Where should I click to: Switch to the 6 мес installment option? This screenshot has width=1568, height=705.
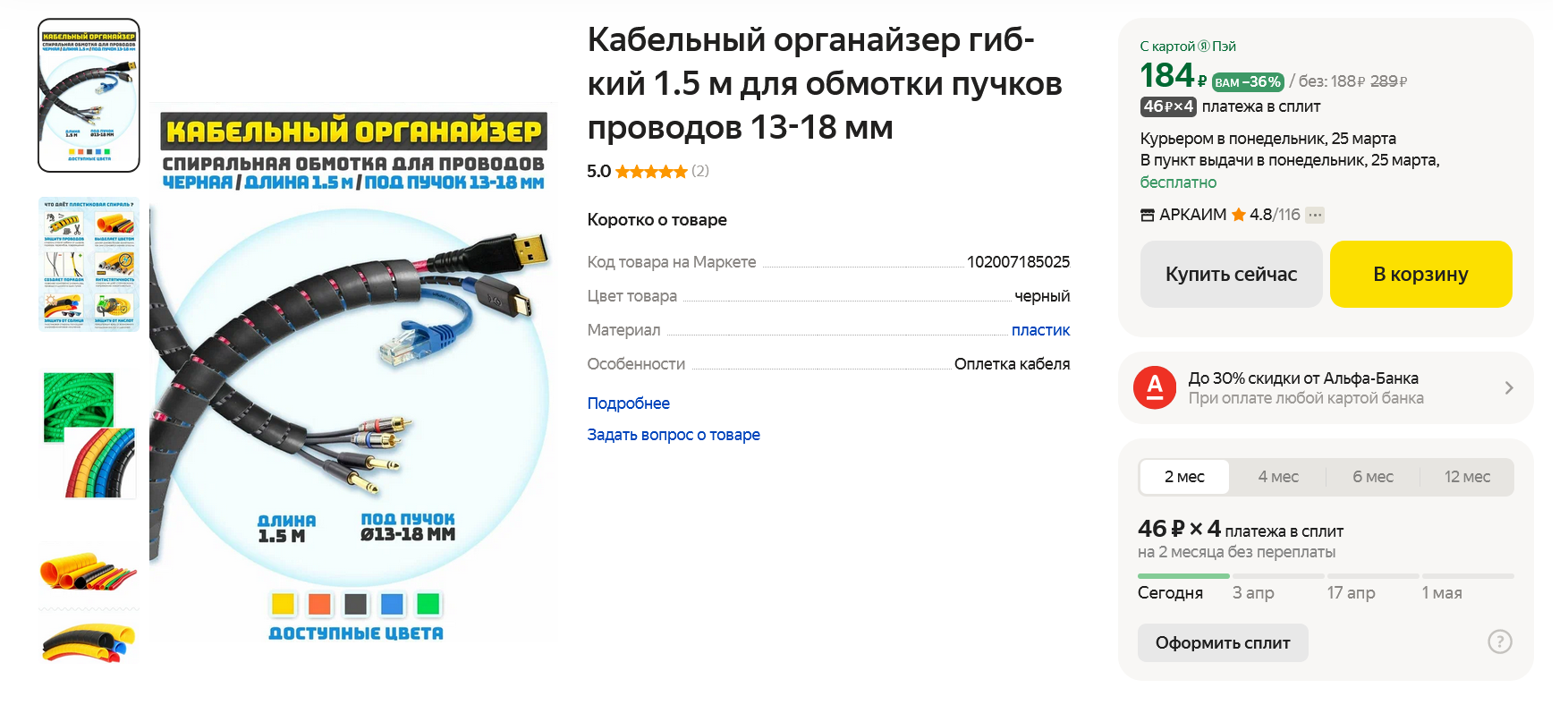click(x=1373, y=477)
